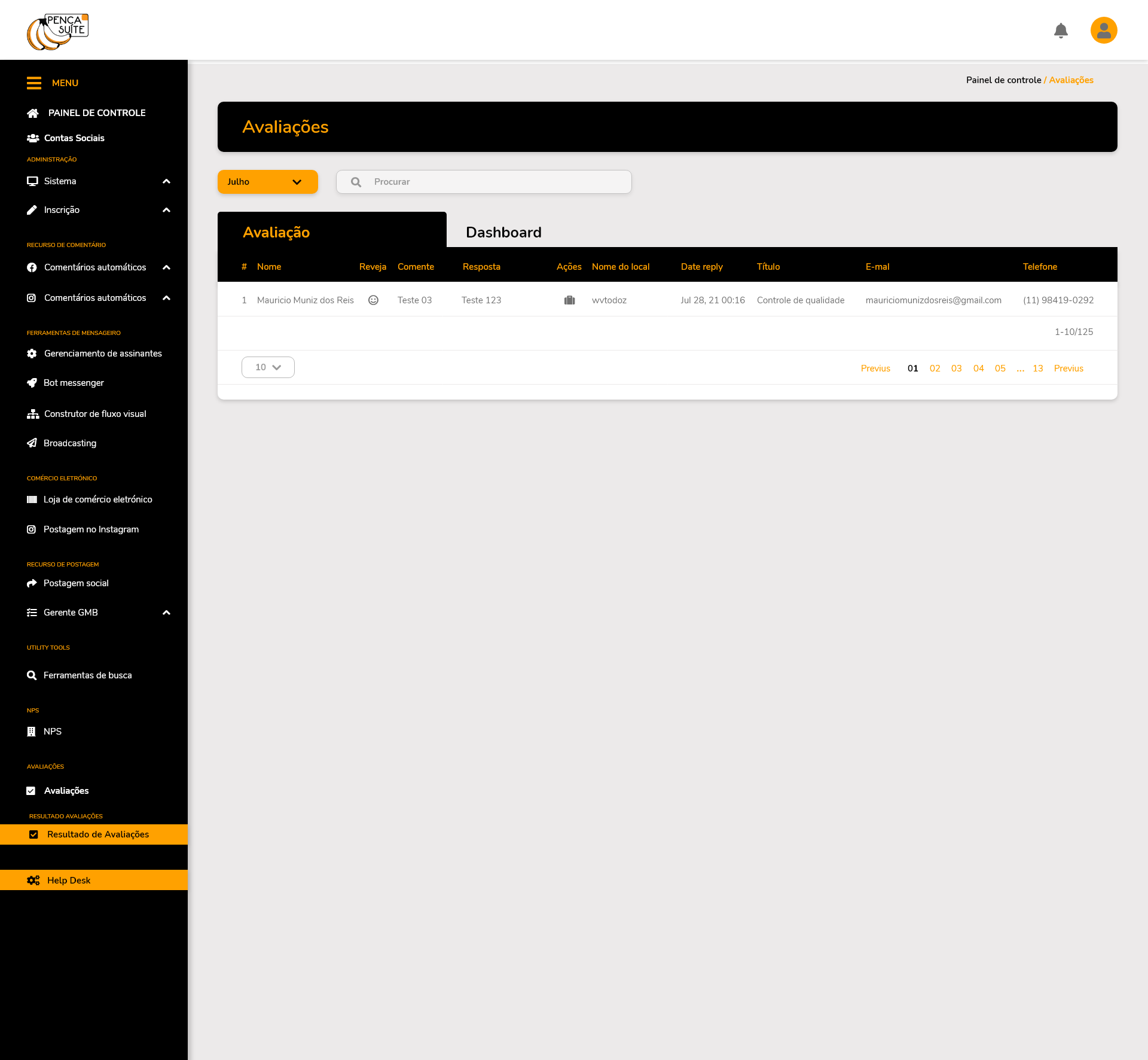Open the Julho month dropdown
Viewport: 1148px width, 1060px height.
pos(267,182)
